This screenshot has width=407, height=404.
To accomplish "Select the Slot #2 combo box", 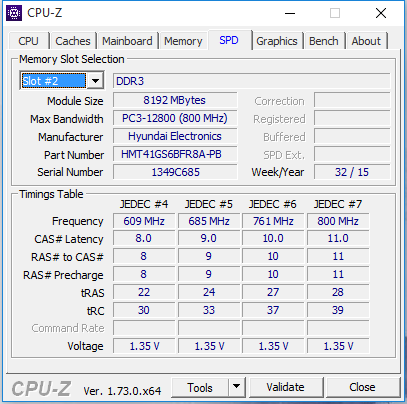I will pyautogui.click(x=62, y=81).
